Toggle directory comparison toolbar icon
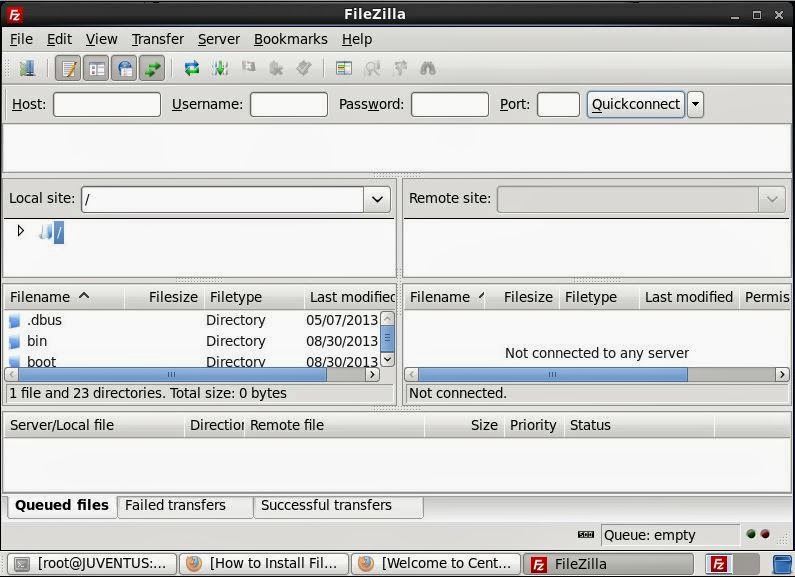This screenshot has width=795, height=577. [372, 68]
